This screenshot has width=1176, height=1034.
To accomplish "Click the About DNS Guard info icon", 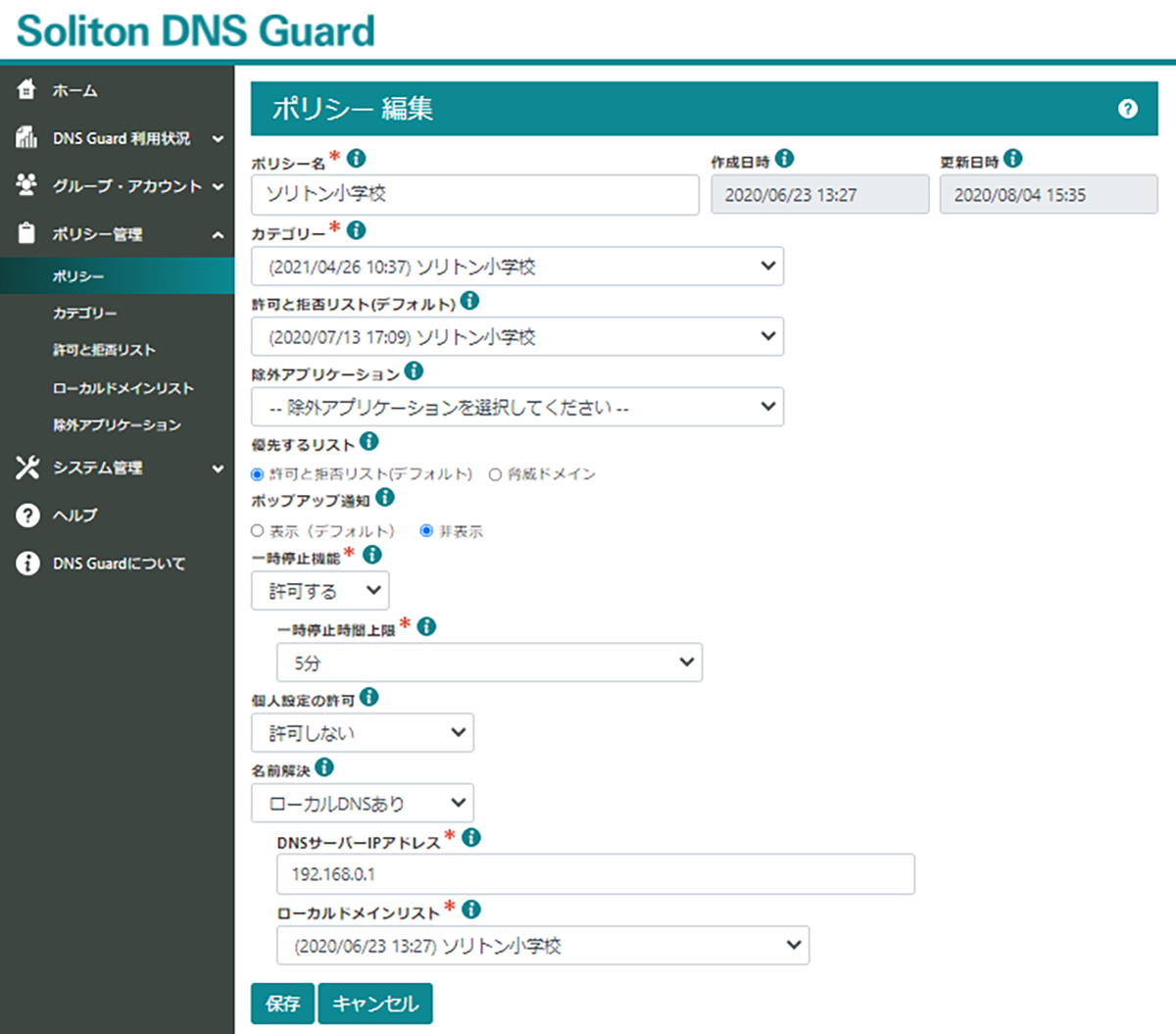I will click(27, 564).
